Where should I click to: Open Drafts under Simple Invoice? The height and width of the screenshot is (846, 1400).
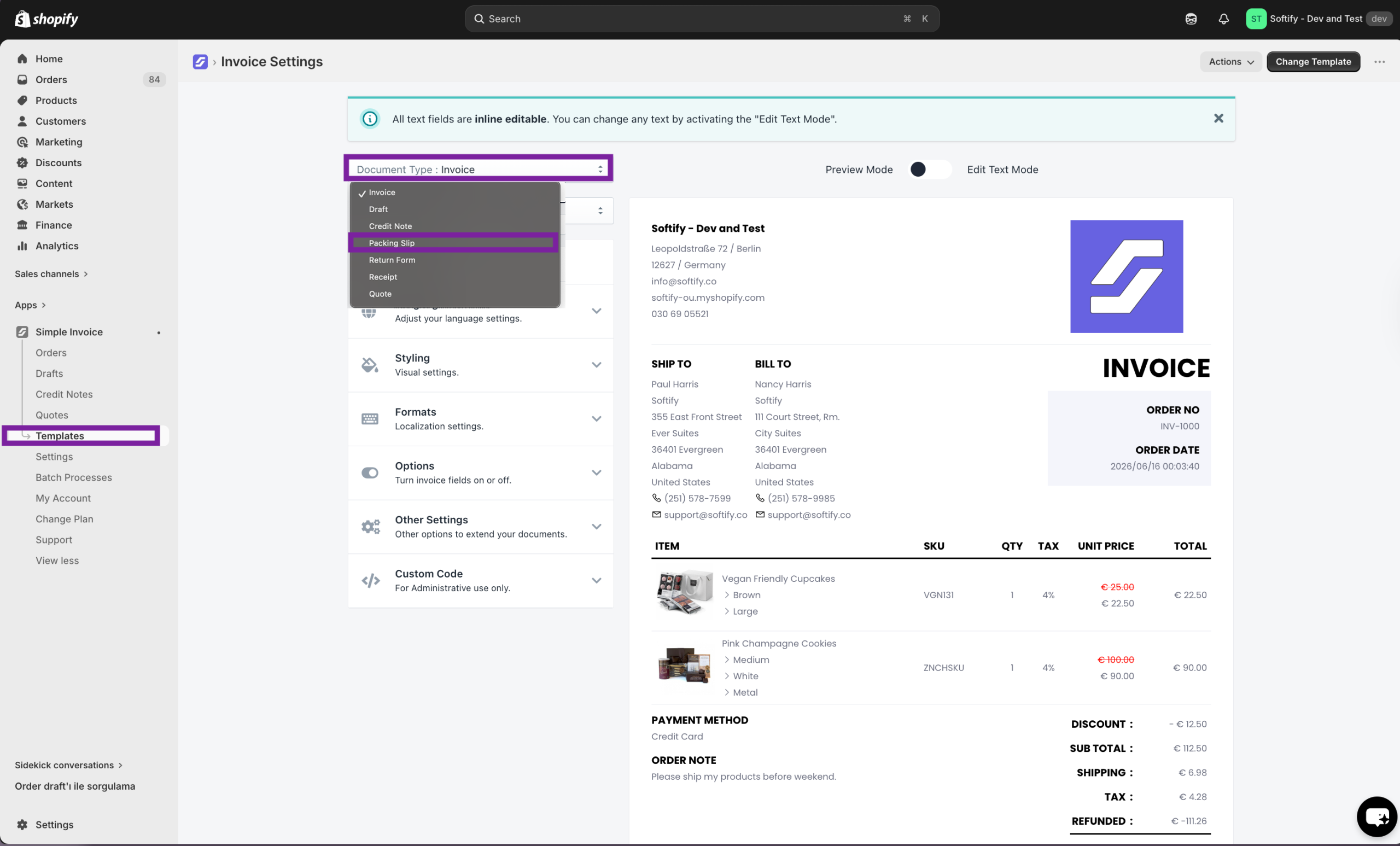point(49,374)
